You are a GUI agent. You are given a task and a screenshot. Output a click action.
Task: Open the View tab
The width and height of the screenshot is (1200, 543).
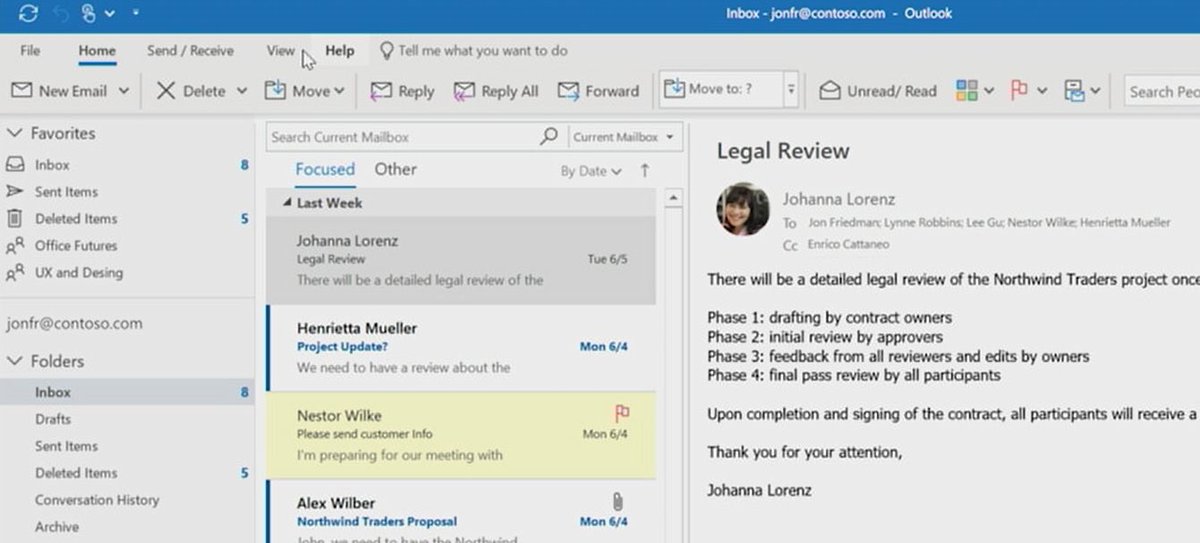click(281, 51)
